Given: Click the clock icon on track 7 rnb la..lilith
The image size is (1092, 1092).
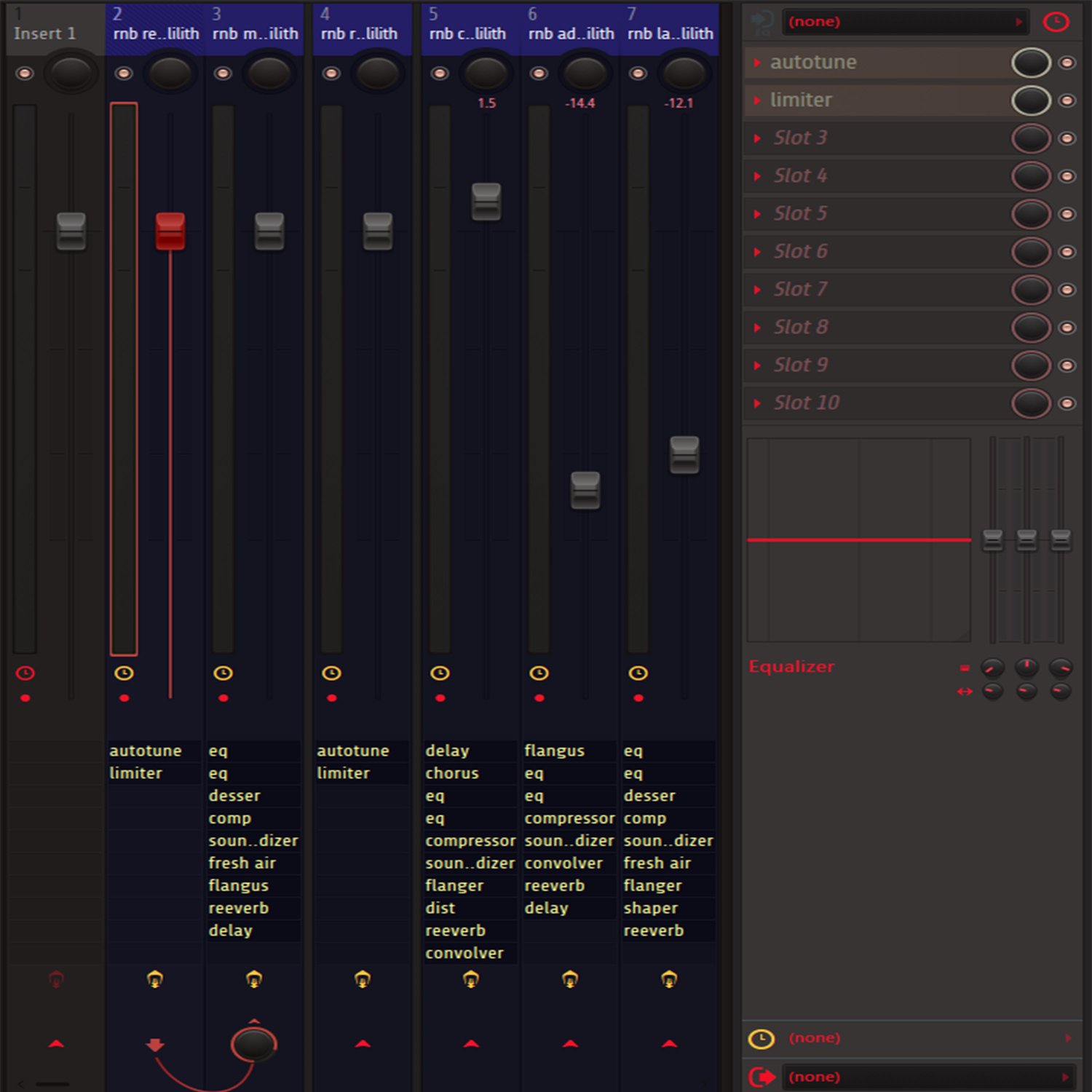Looking at the screenshot, I should point(638,673).
